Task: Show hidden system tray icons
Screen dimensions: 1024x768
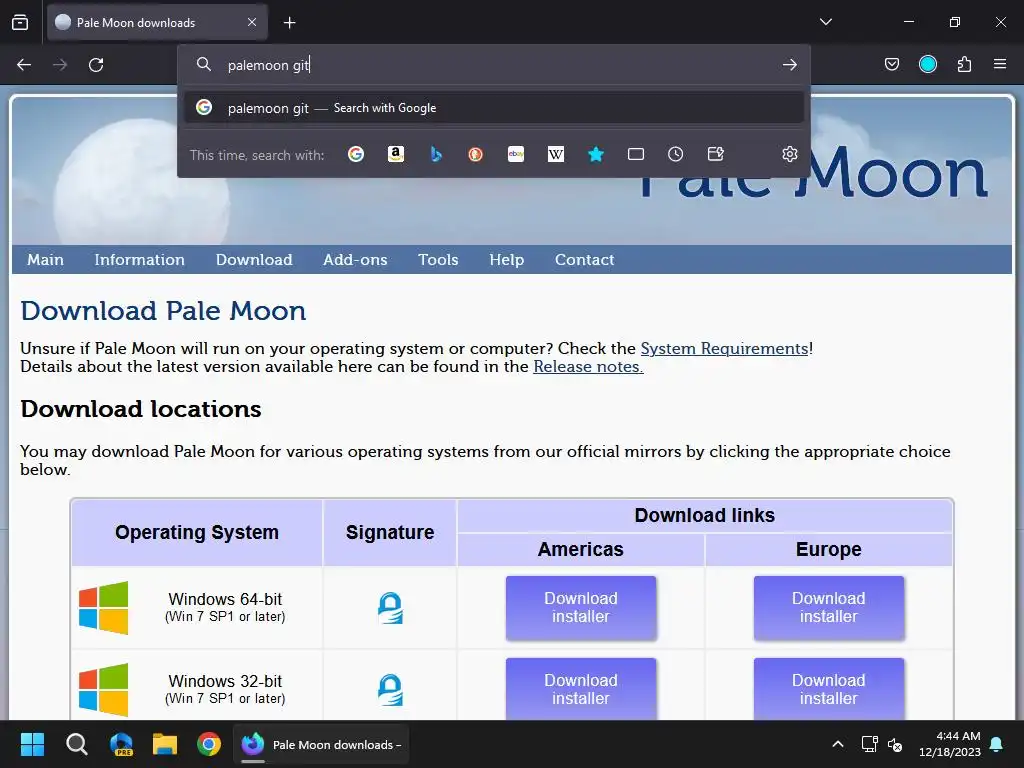Action: [x=838, y=744]
